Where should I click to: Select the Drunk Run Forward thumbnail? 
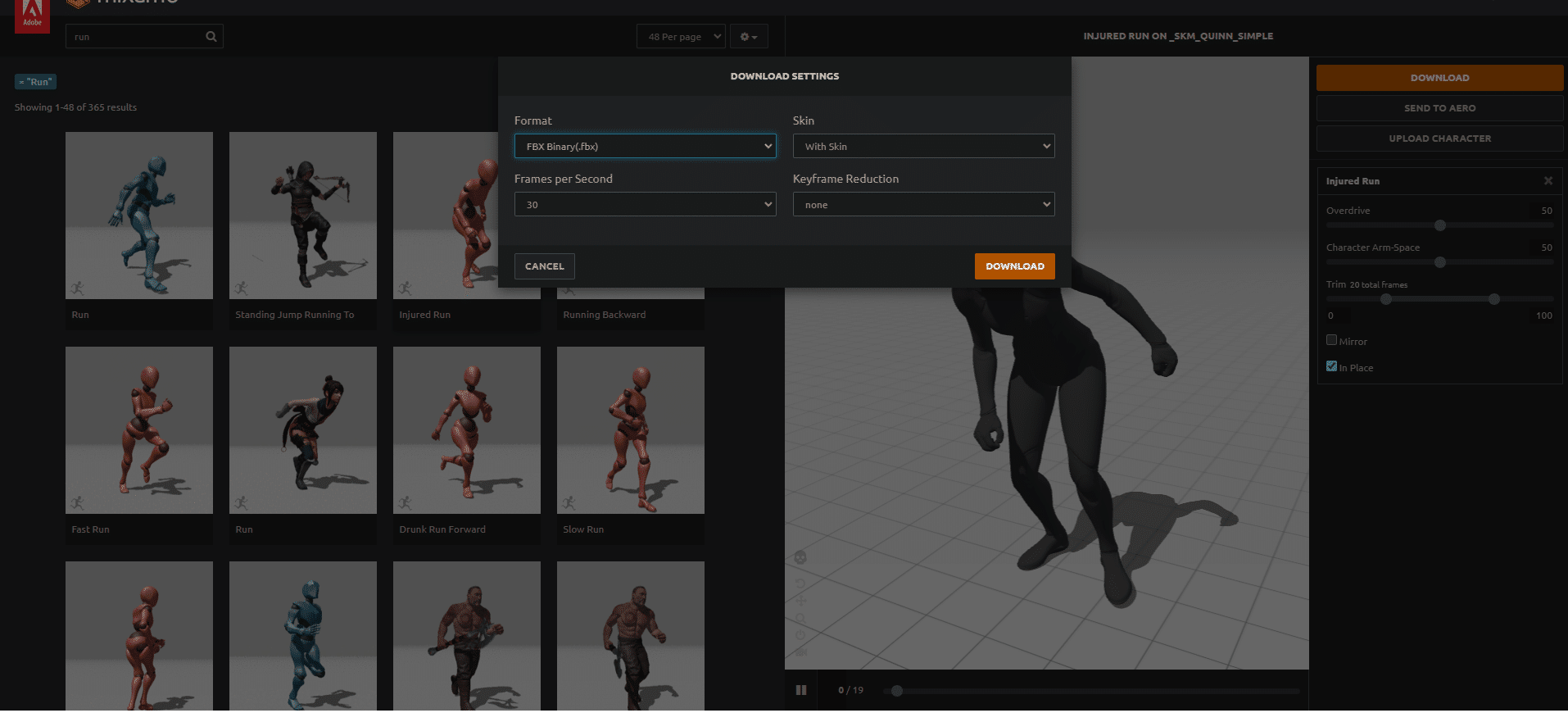click(467, 430)
